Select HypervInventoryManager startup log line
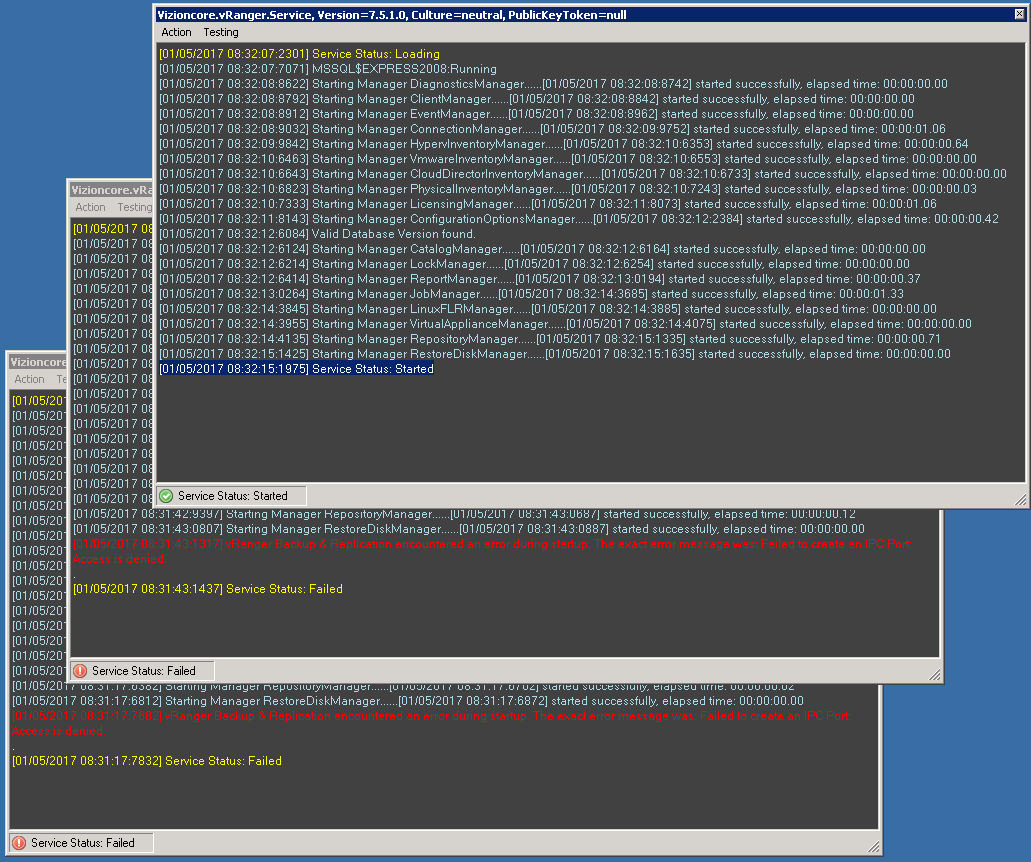Viewport: 1031px width, 862px height. pyautogui.click(x=563, y=144)
